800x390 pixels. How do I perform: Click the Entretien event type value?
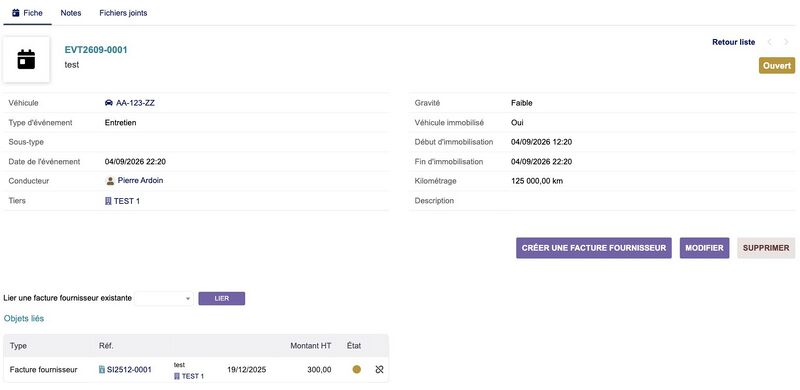point(120,123)
